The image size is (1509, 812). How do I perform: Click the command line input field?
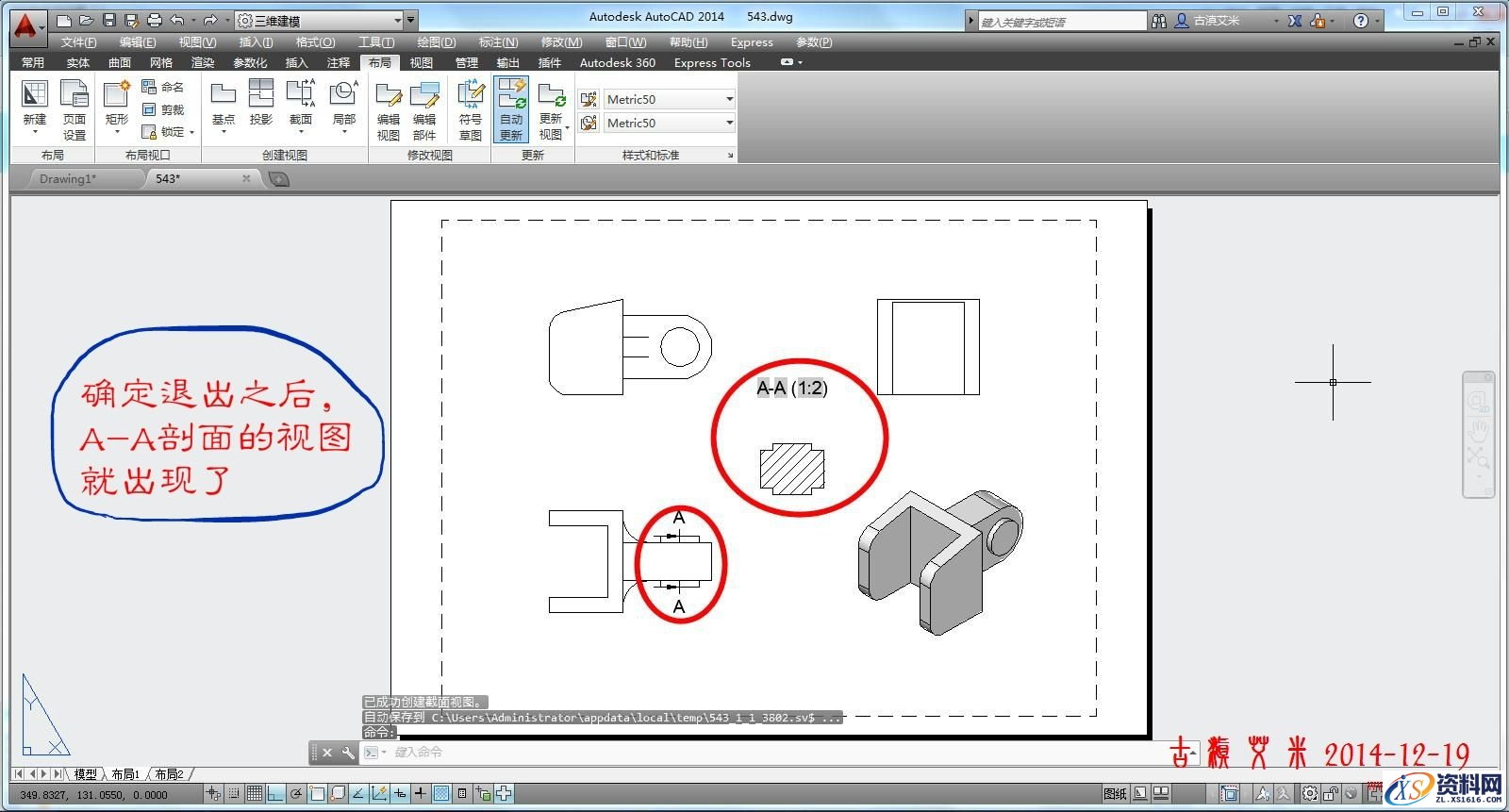coord(754,753)
